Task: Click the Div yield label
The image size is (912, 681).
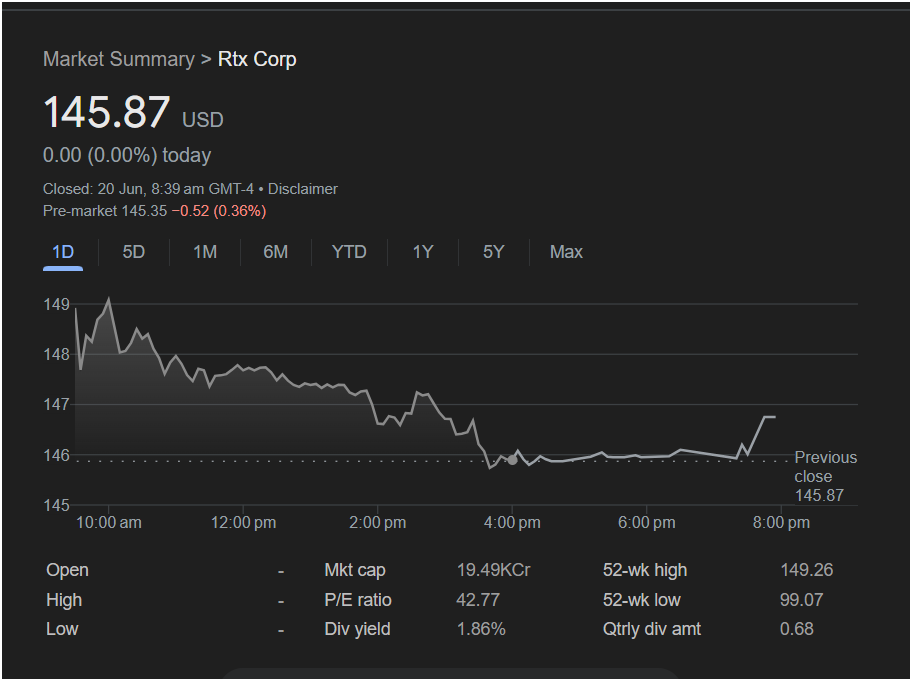Action: coord(357,629)
